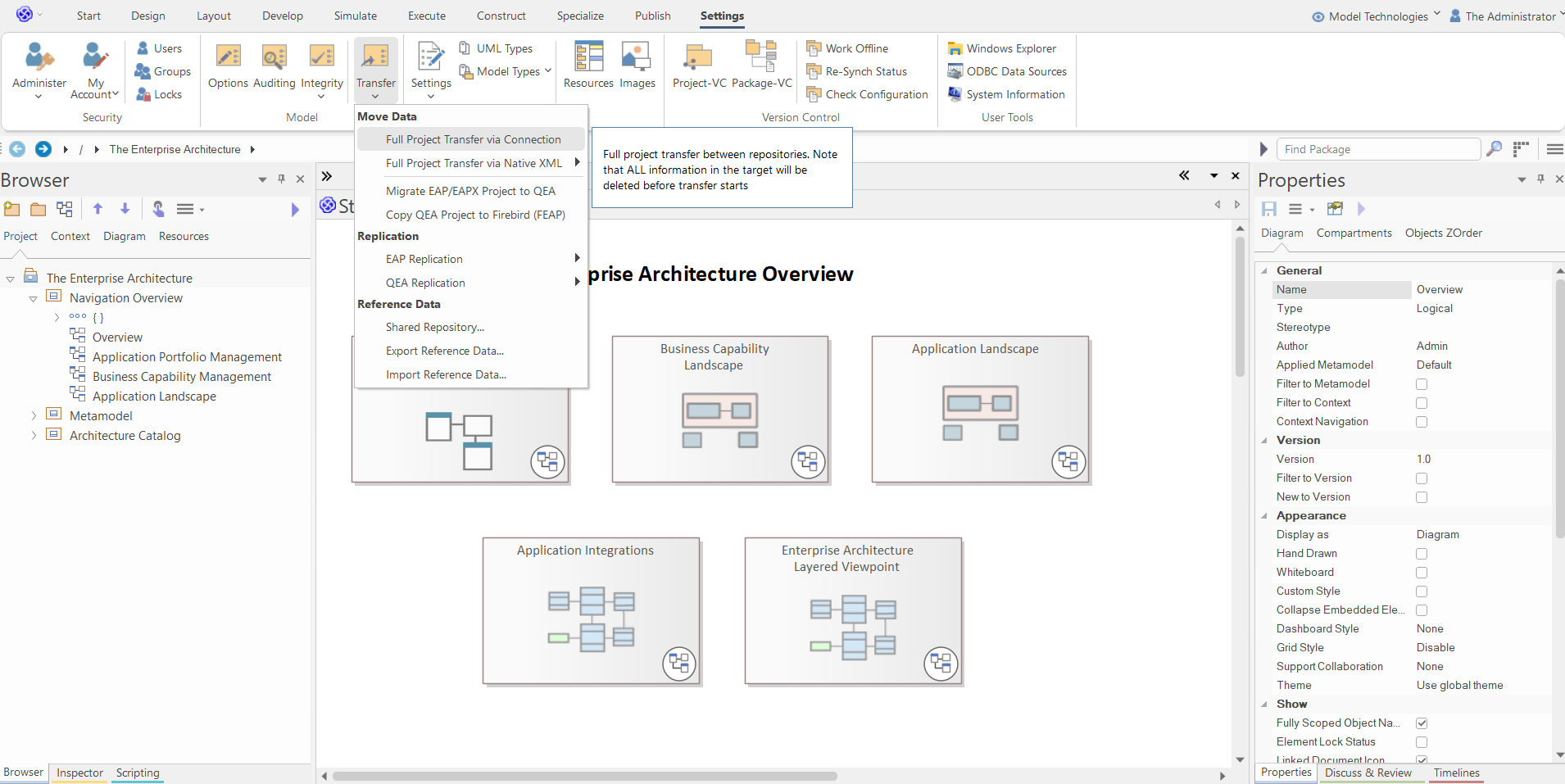The height and width of the screenshot is (784, 1565).
Task: Click the Locks icon in Security group
Action: click(159, 94)
